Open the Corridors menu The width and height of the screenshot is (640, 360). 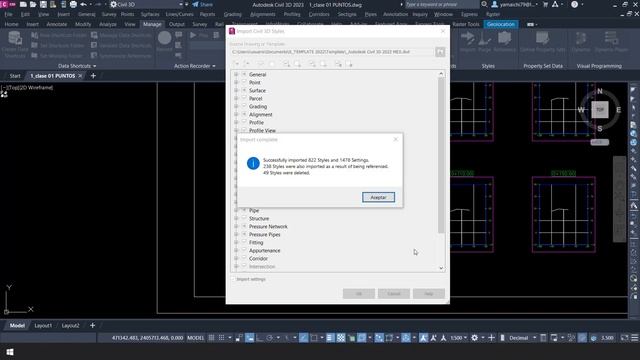tap(319, 14)
